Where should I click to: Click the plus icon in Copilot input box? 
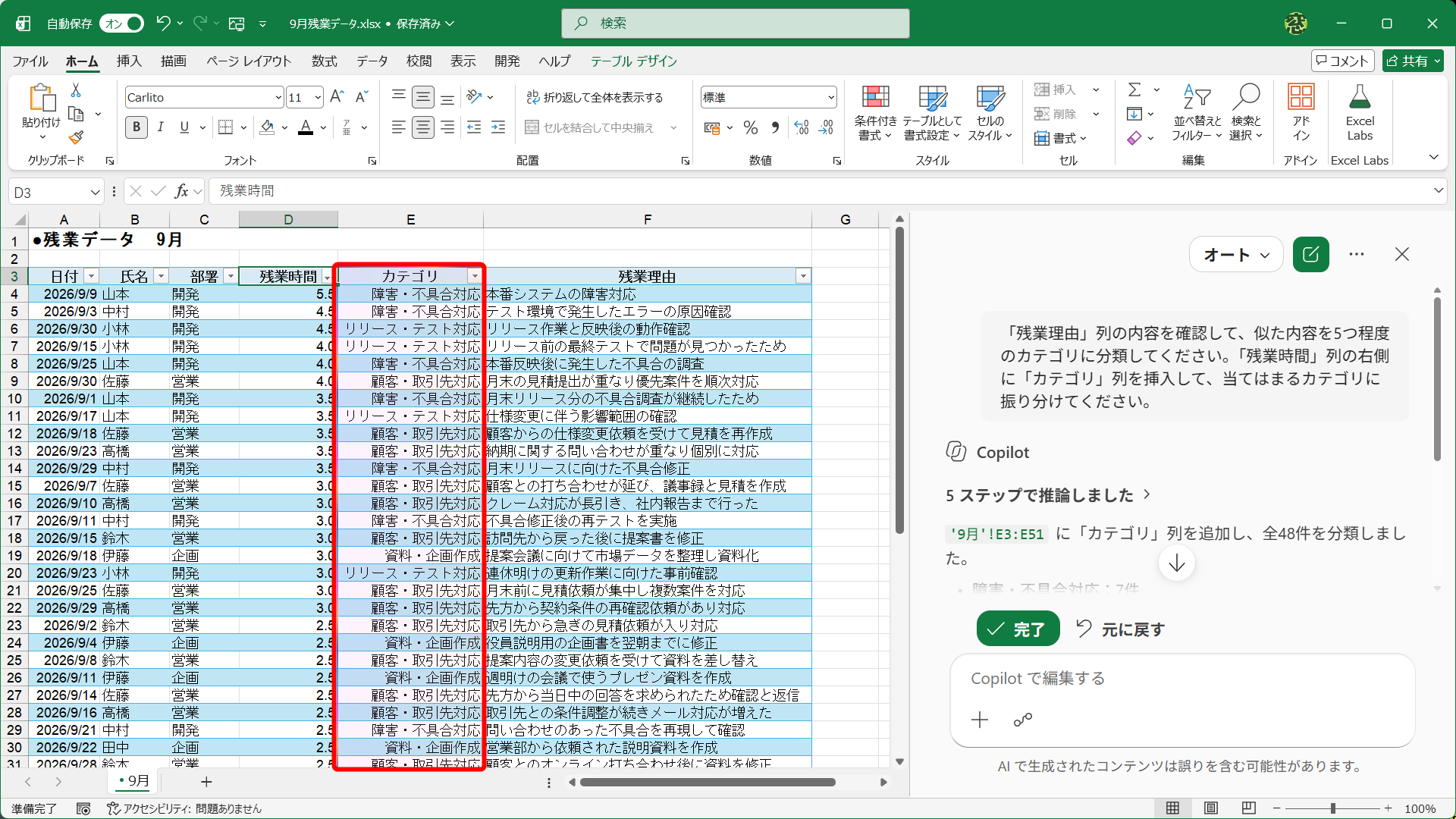pos(980,720)
